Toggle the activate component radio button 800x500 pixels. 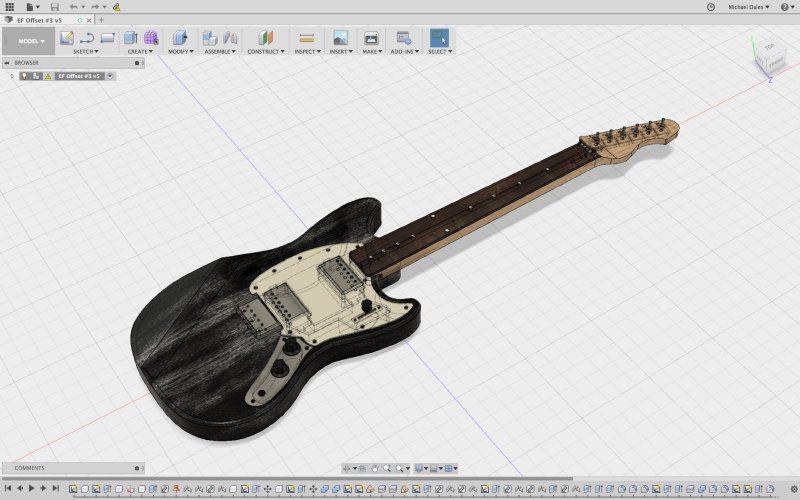(110, 76)
